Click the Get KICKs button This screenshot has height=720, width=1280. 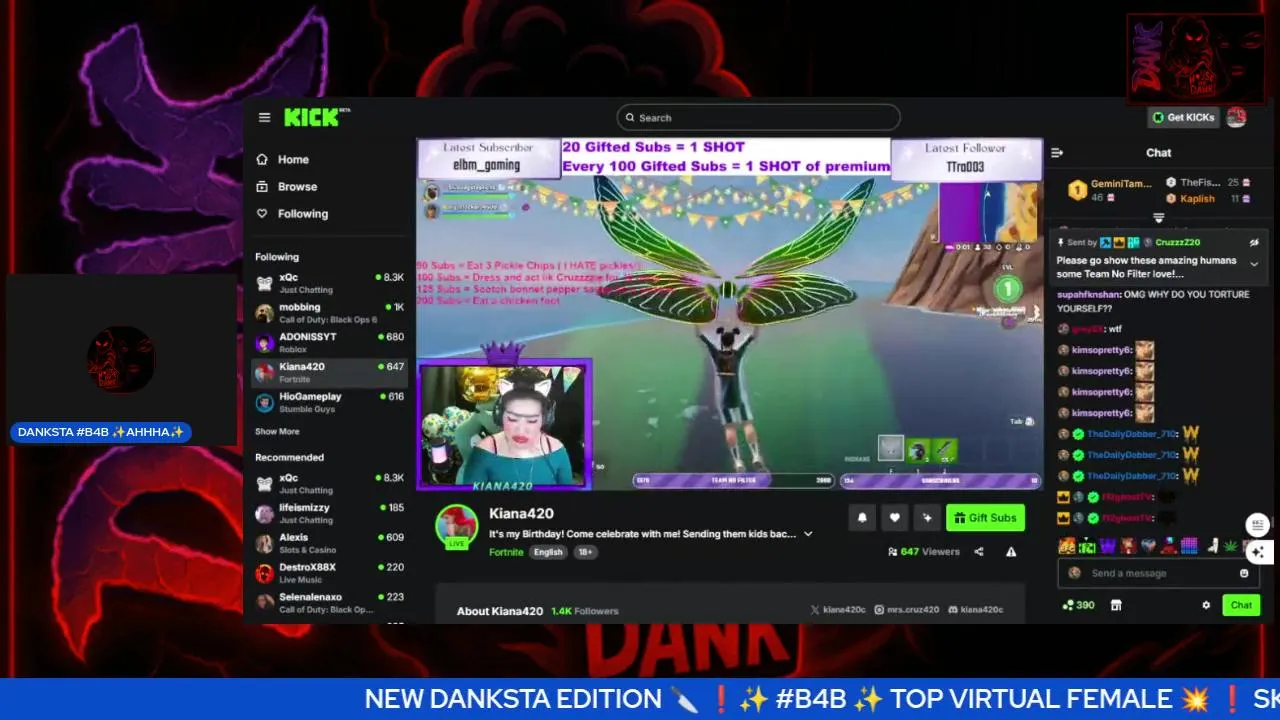(x=1183, y=117)
